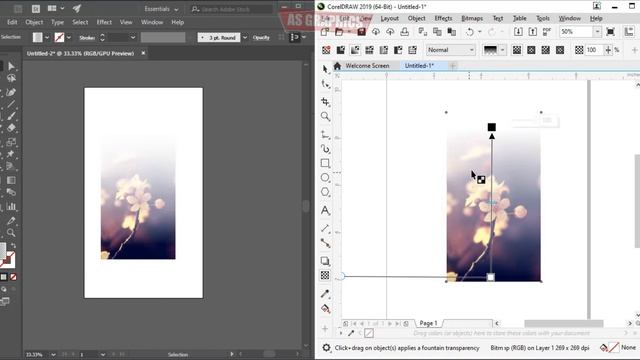Switch to the Welcome Screen tab
Viewport: 640px width, 360px height.
coord(367,66)
